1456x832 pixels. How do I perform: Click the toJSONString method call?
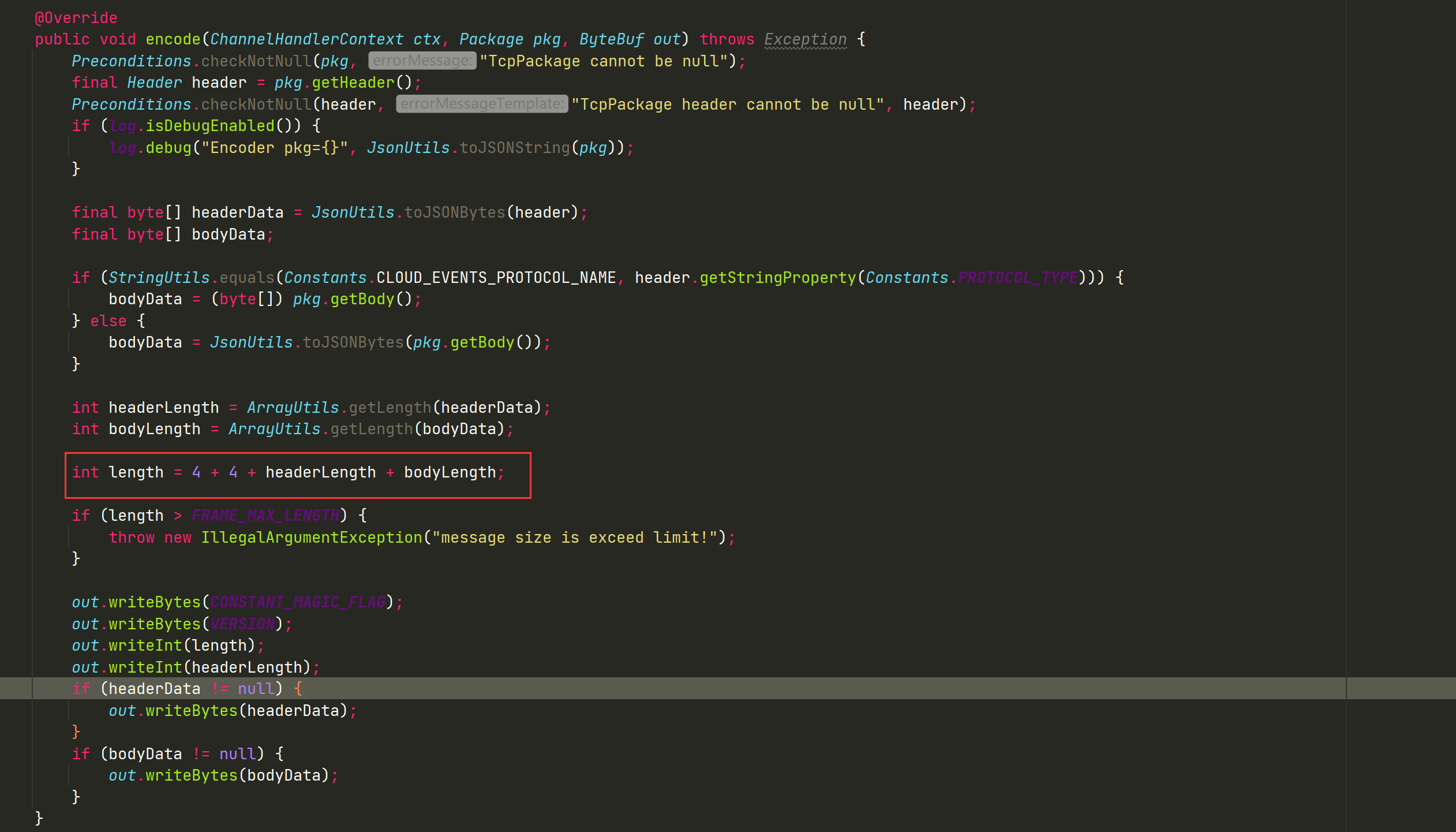514,148
